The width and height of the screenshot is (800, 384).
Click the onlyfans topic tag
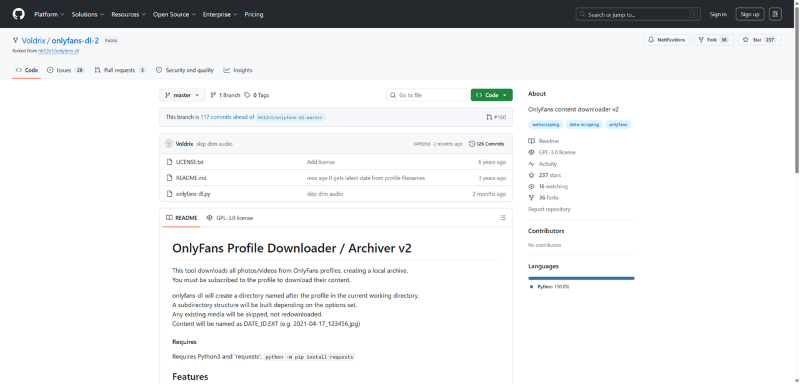[x=618, y=124]
